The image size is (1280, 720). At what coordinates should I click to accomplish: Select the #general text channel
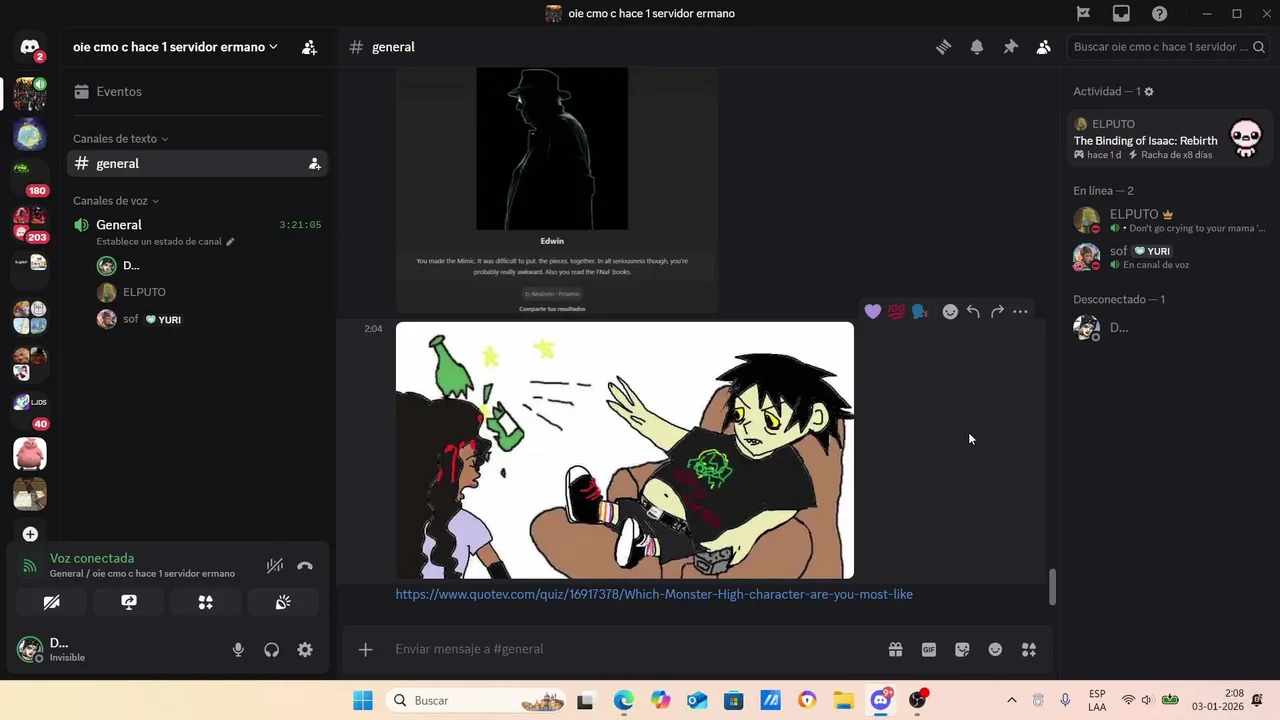(197, 163)
